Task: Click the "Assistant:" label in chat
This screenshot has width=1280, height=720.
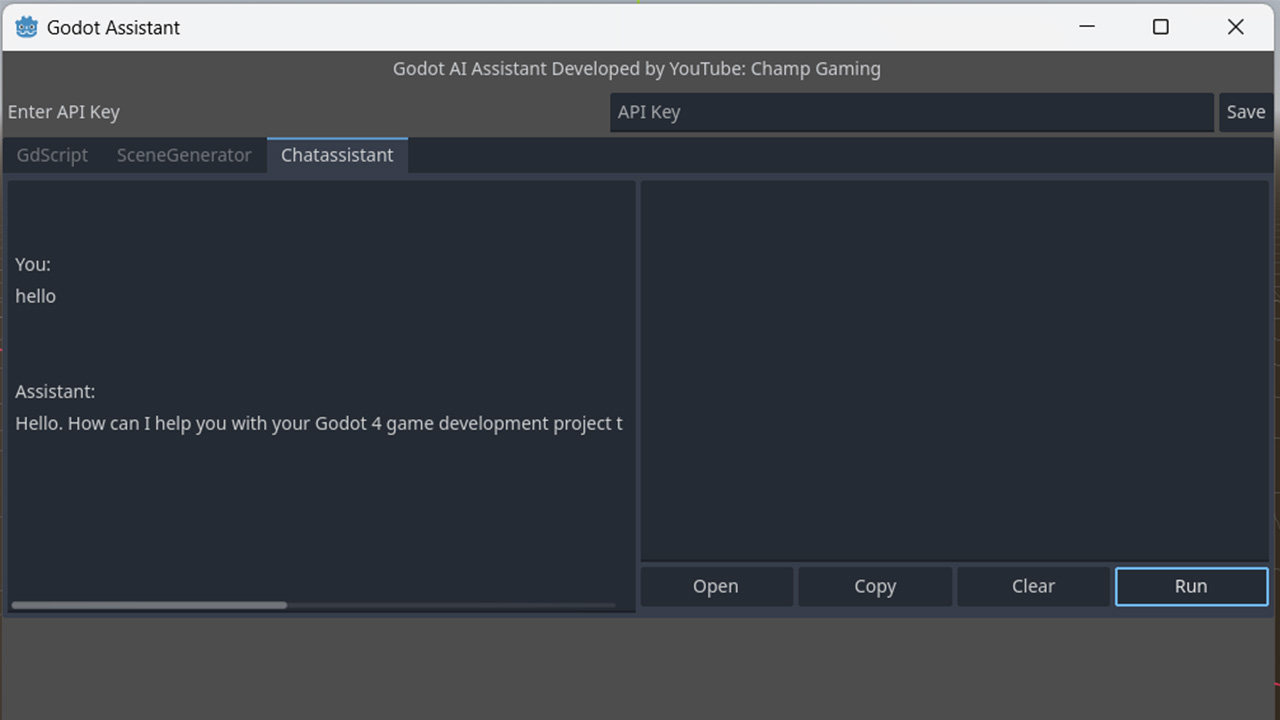Action: (x=55, y=391)
